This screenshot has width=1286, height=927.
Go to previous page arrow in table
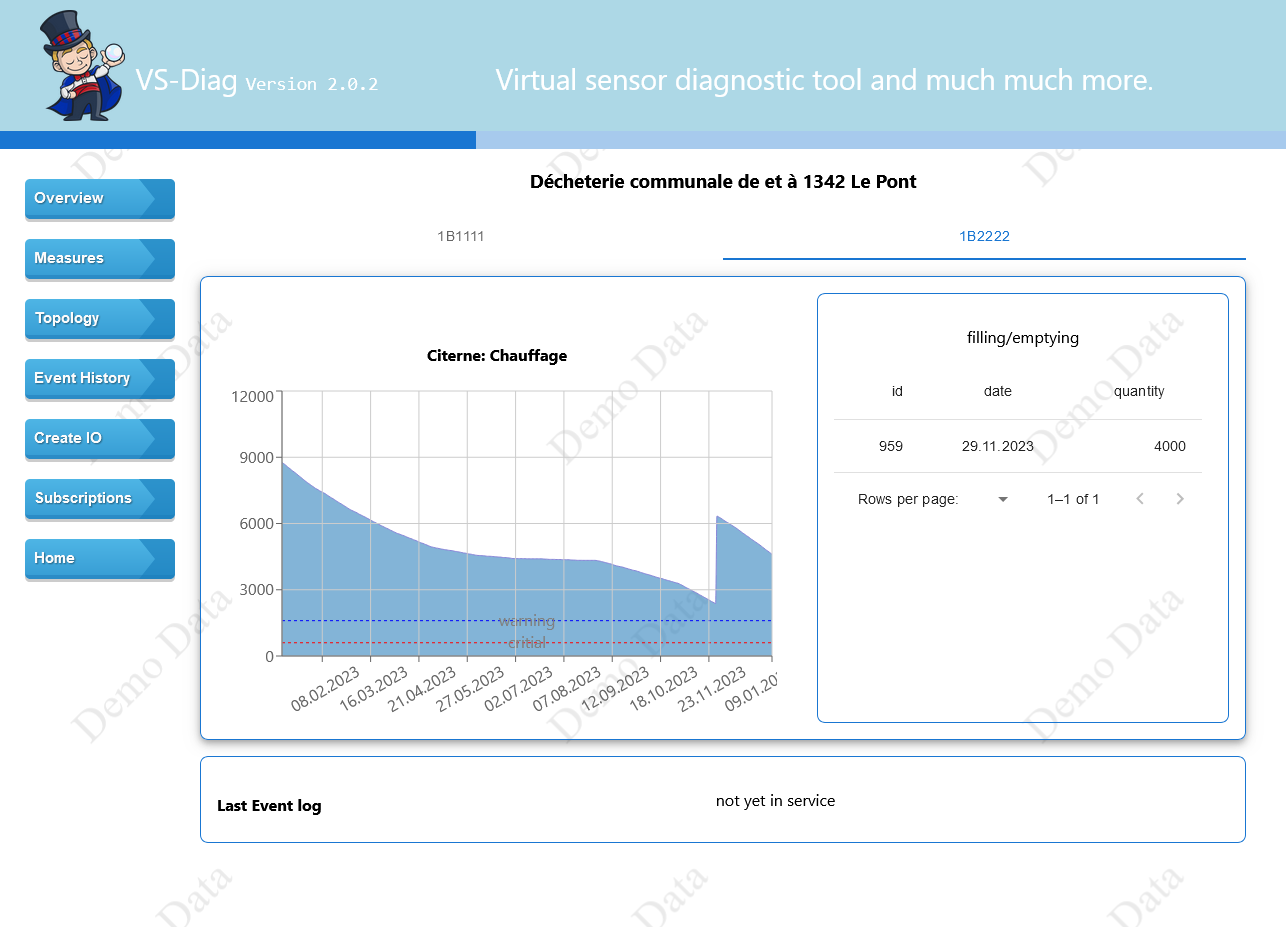(x=1140, y=499)
